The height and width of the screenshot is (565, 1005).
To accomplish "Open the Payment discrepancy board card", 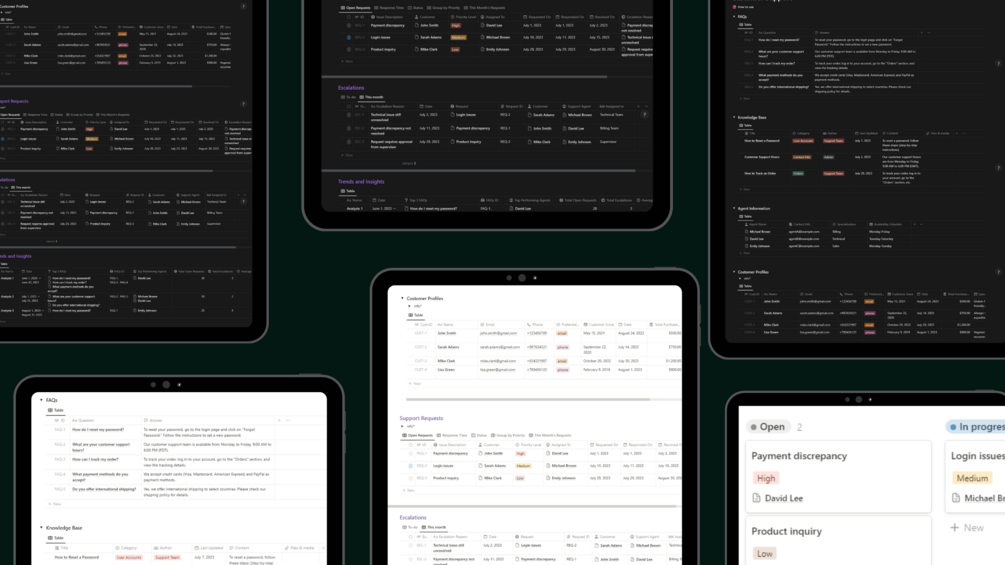I will (x=838, y=476).
